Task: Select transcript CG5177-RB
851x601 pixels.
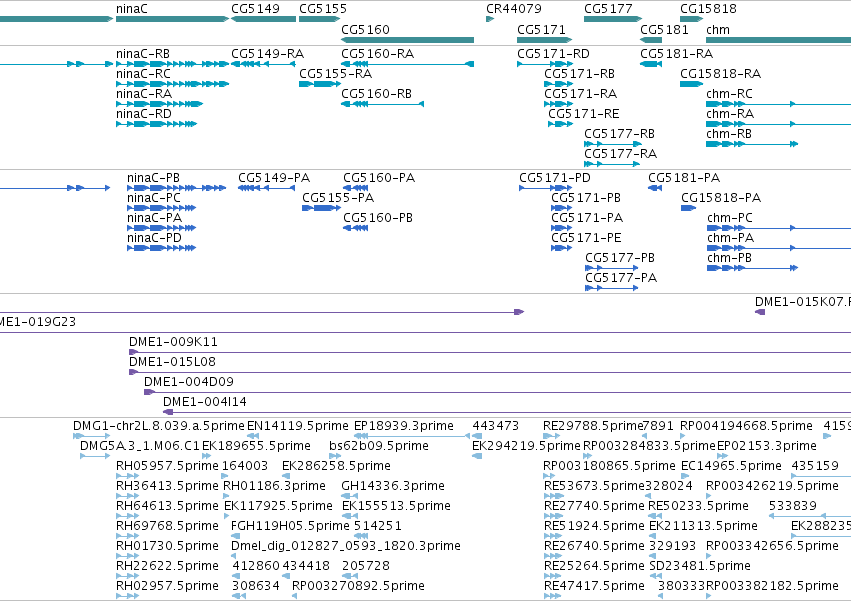Action: click(x=619, y=134)
